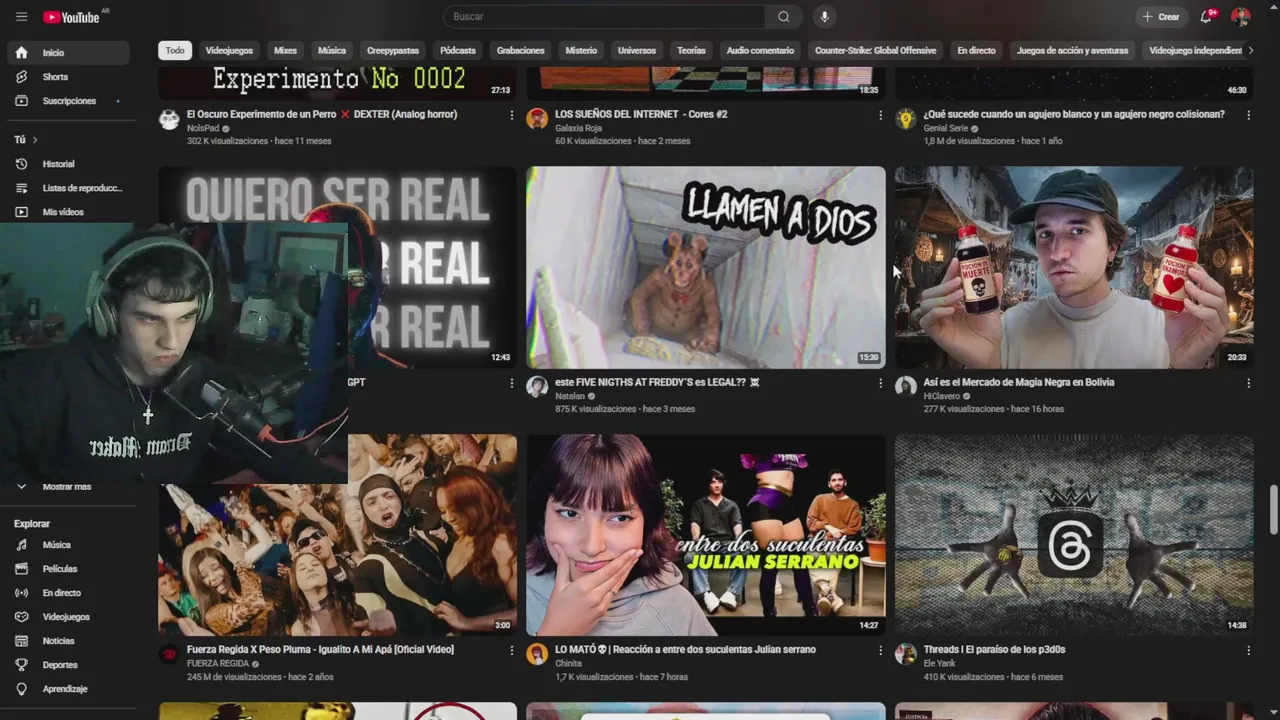
Task: Start voice search with the microphone
Action: coord(824,17)
